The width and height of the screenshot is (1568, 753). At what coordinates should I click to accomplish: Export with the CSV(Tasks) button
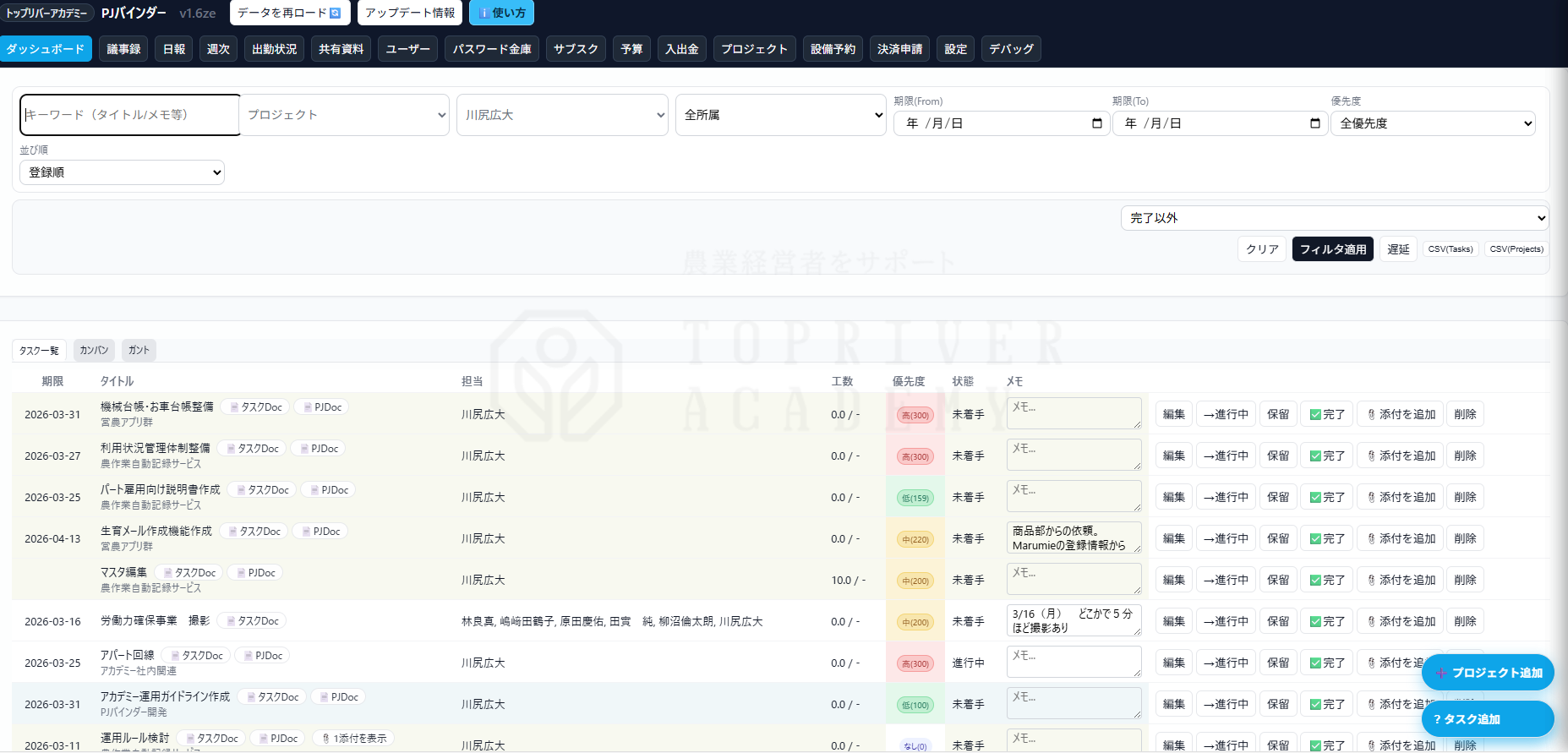(x=1450, y=249)
